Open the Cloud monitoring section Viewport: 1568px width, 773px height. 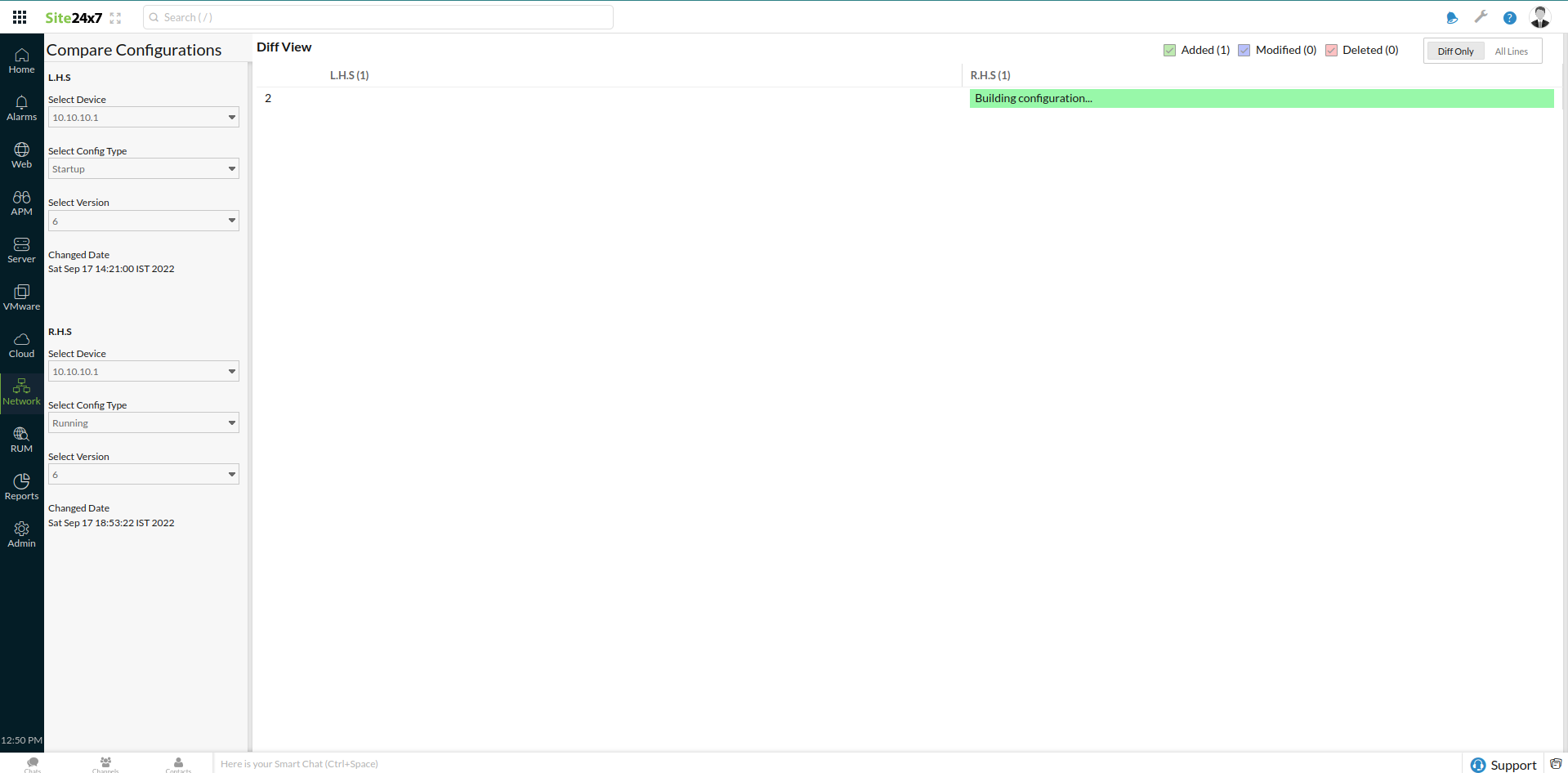(x=21, y=343)
